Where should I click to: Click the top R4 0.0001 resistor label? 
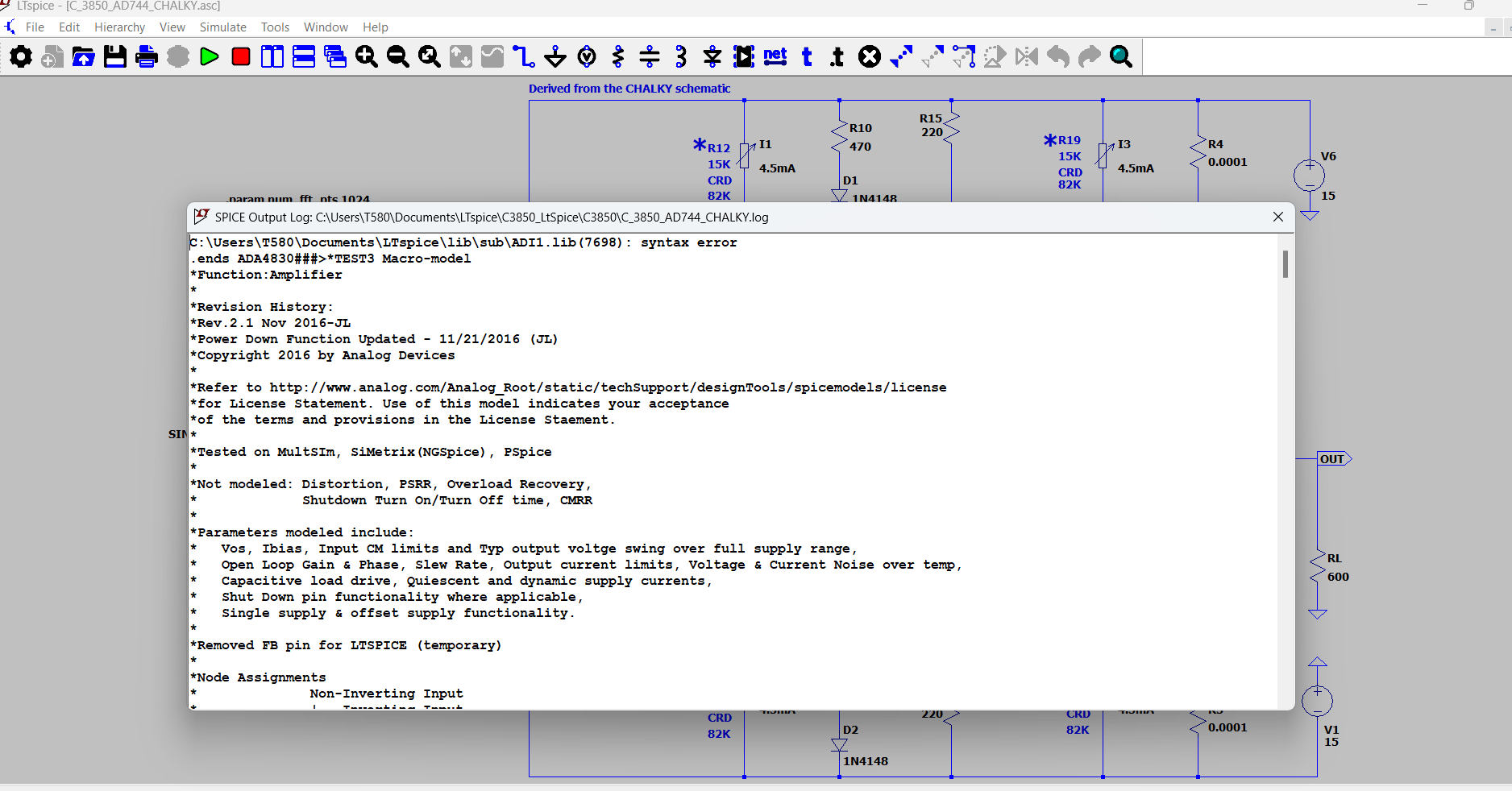pyautogui.click(x=1227, y=153)
